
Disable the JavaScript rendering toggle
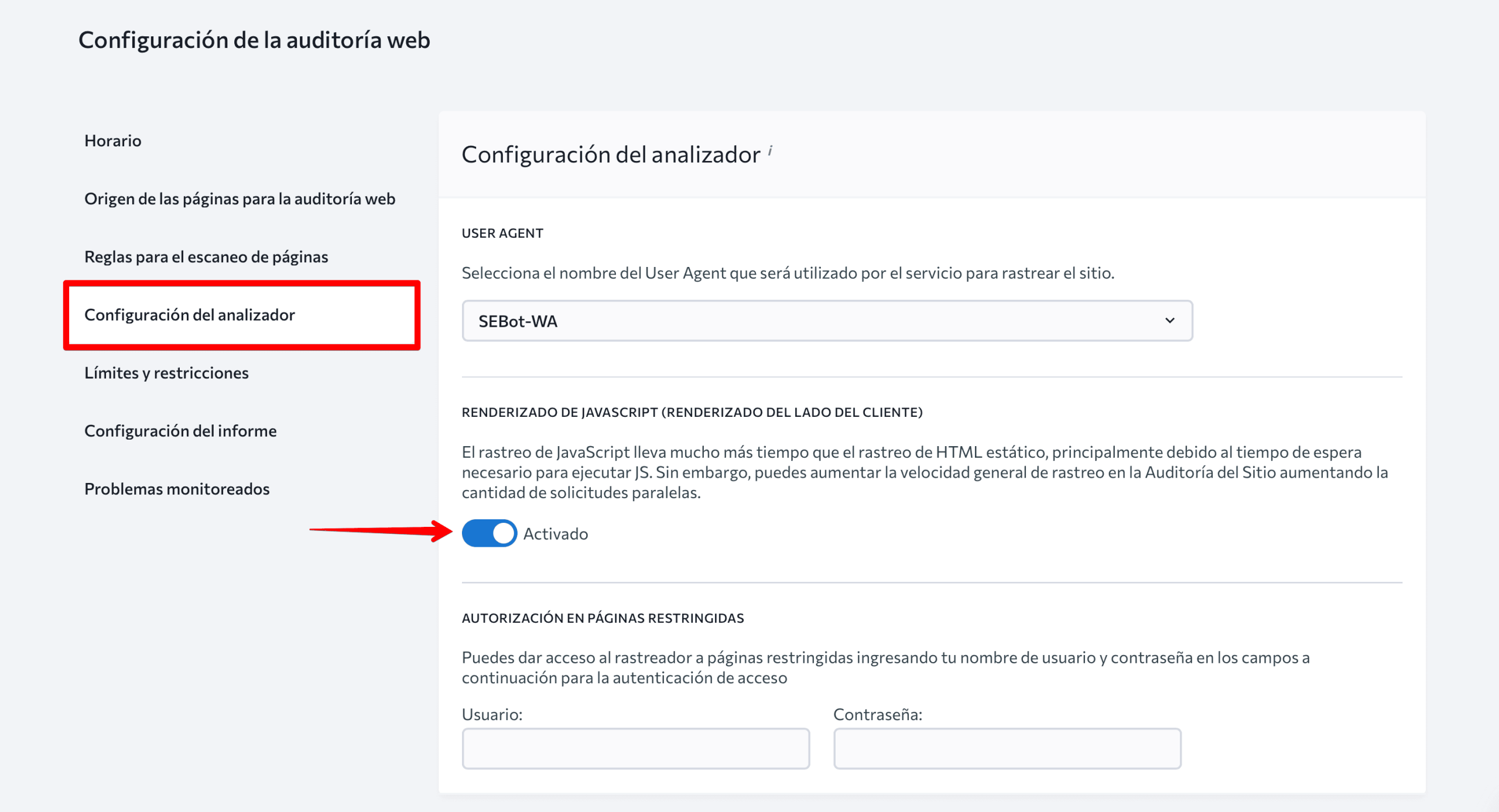click(x=490, y=533)
